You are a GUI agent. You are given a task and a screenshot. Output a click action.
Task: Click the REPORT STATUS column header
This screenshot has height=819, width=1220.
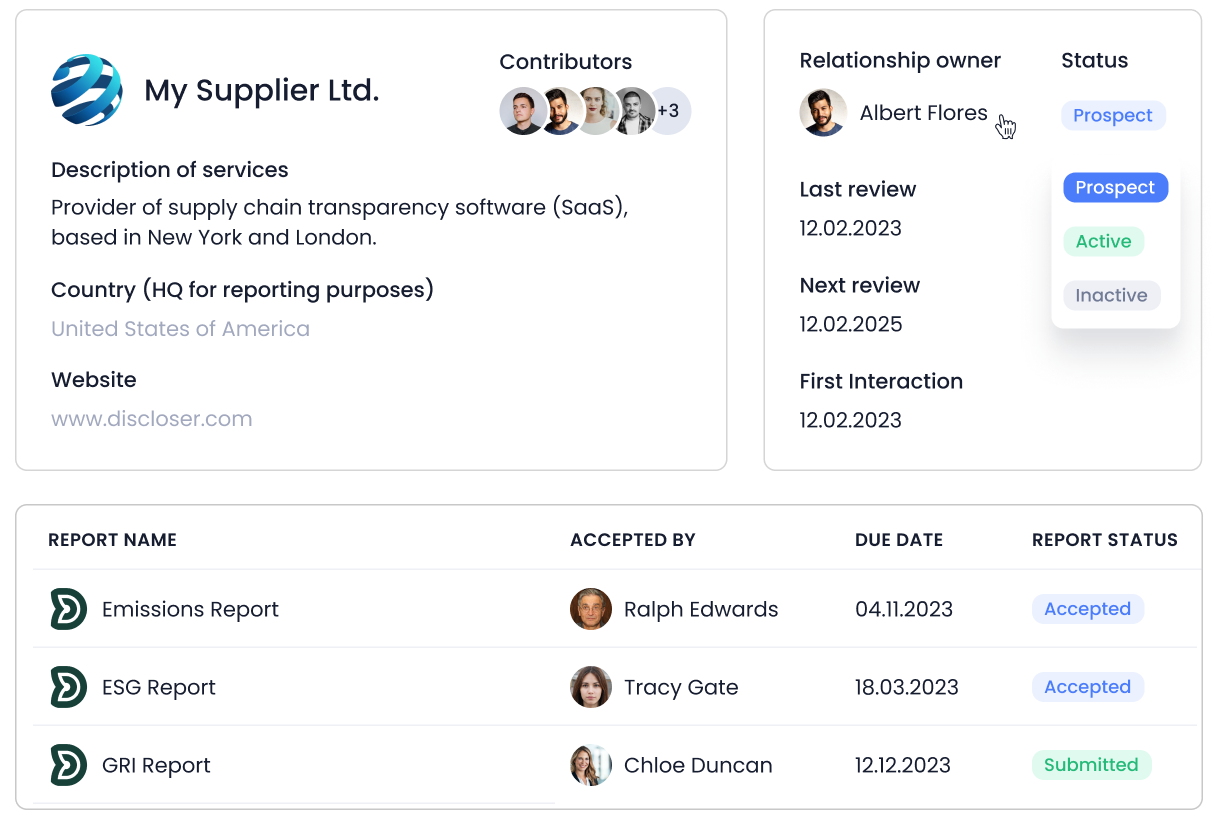1105,540
